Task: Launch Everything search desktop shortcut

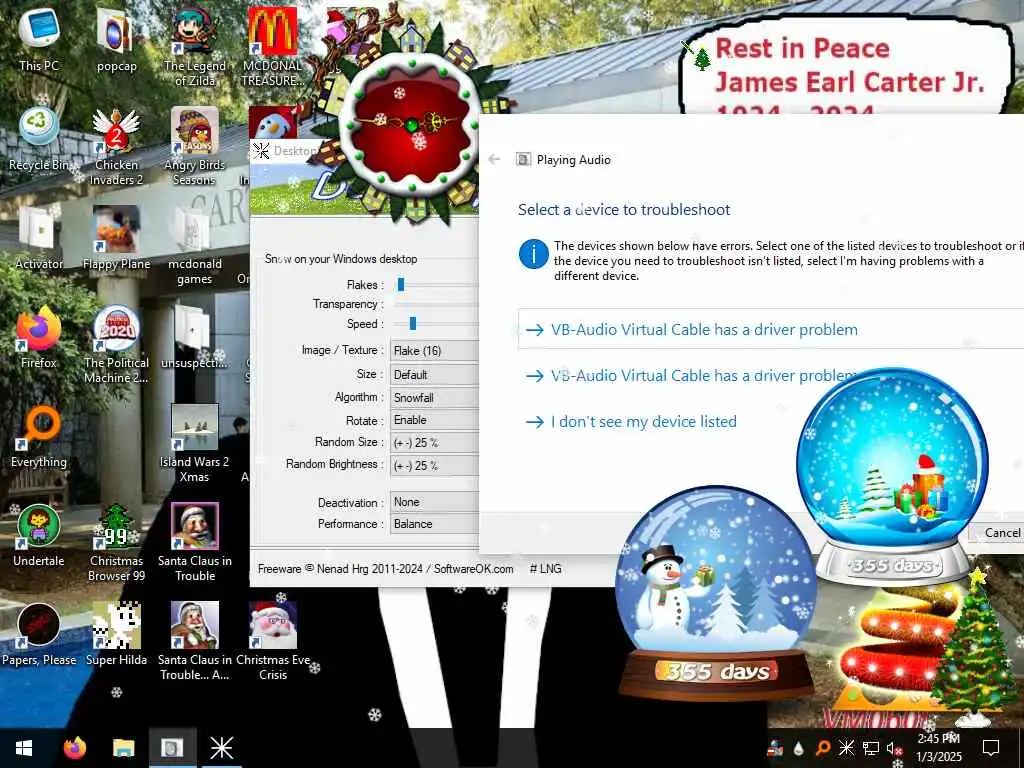Action: tap(39, 436)
